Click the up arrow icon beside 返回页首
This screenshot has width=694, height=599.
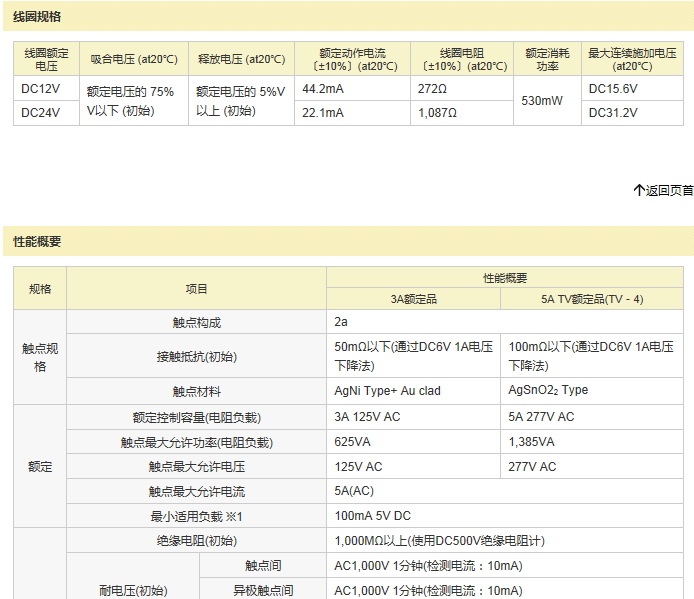638,190
